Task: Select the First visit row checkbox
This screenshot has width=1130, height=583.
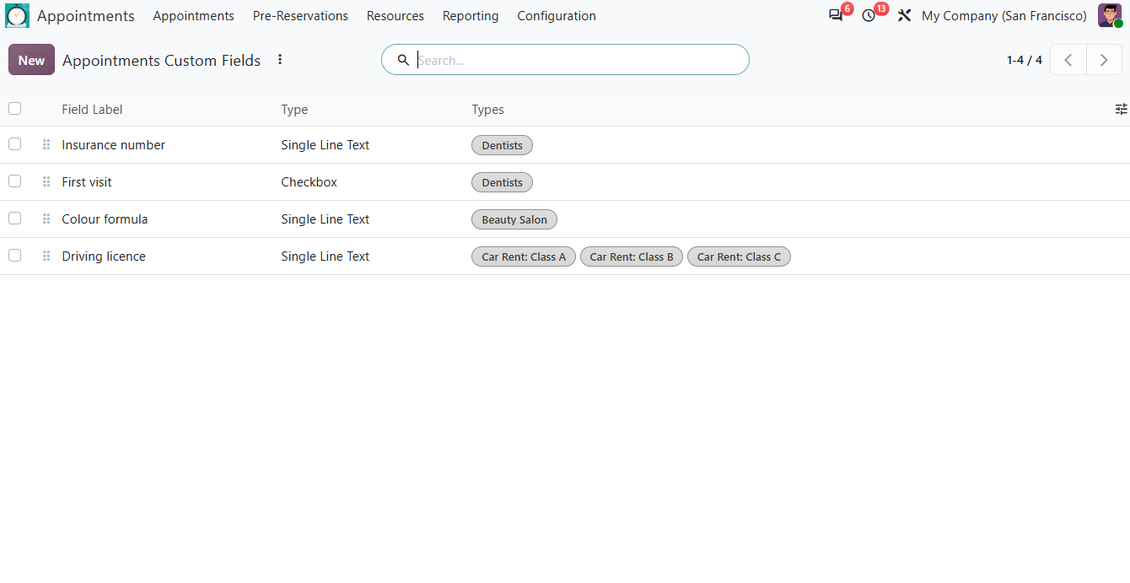Action: coord(14,182)
